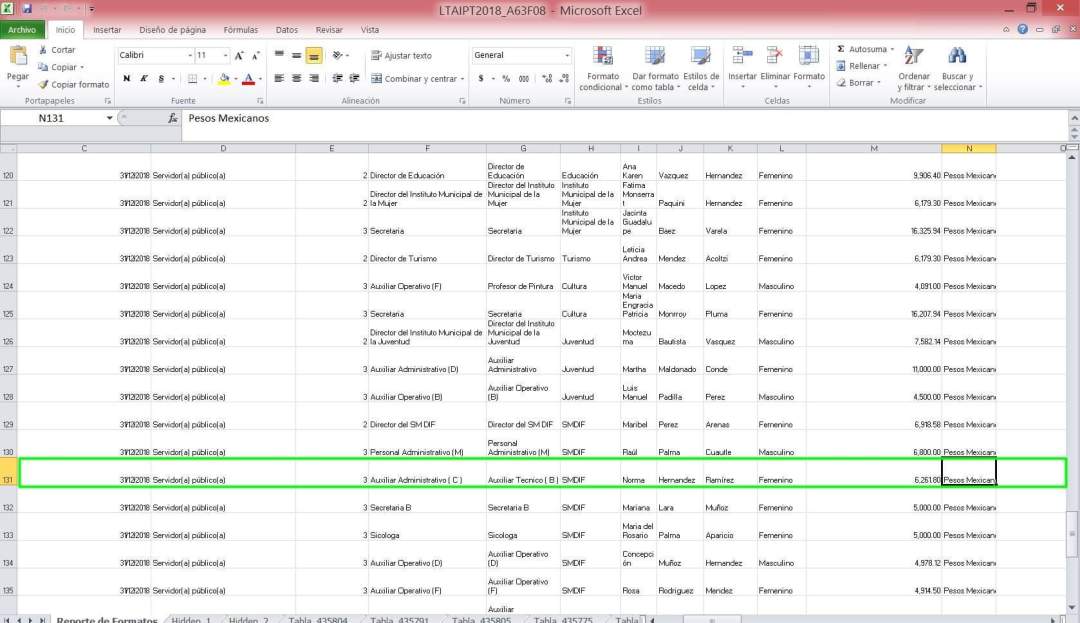Viewport: 1080px width, 623px height.
Task: Open the Calibri font name dropdown
Action: 190,56
